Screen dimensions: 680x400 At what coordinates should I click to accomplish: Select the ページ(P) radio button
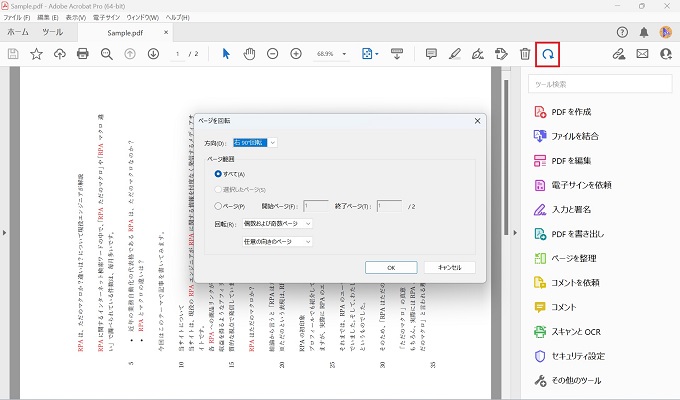(218, 206)
